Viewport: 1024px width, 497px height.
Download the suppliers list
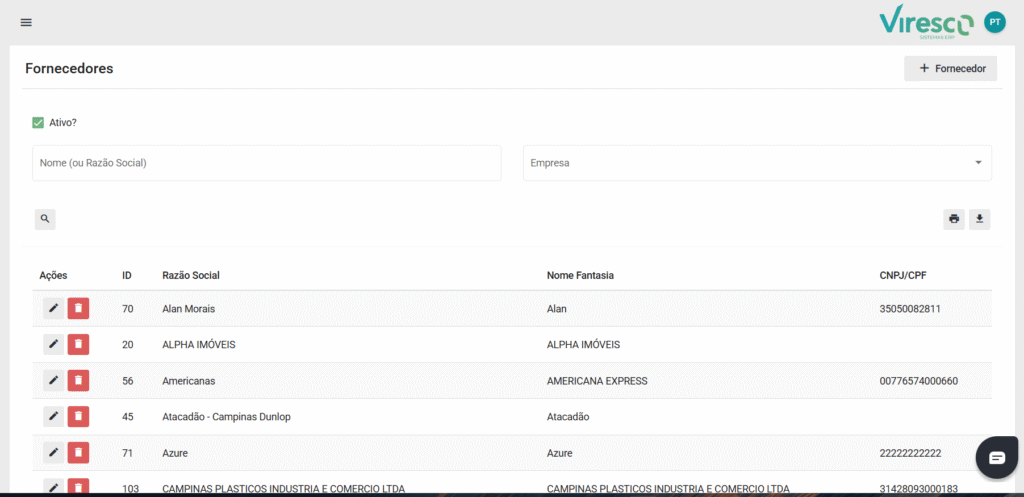[980, 219]
